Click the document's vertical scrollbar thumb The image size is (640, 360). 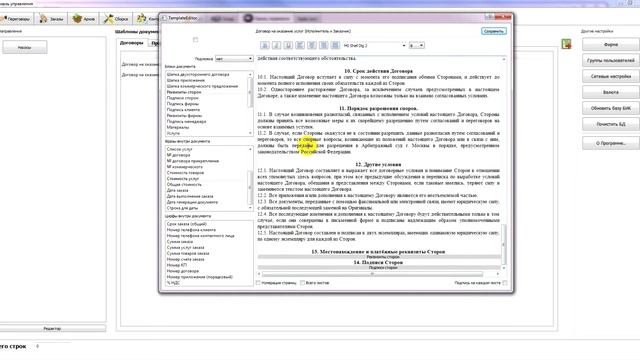pyautogui.click(x=503, y=244)
